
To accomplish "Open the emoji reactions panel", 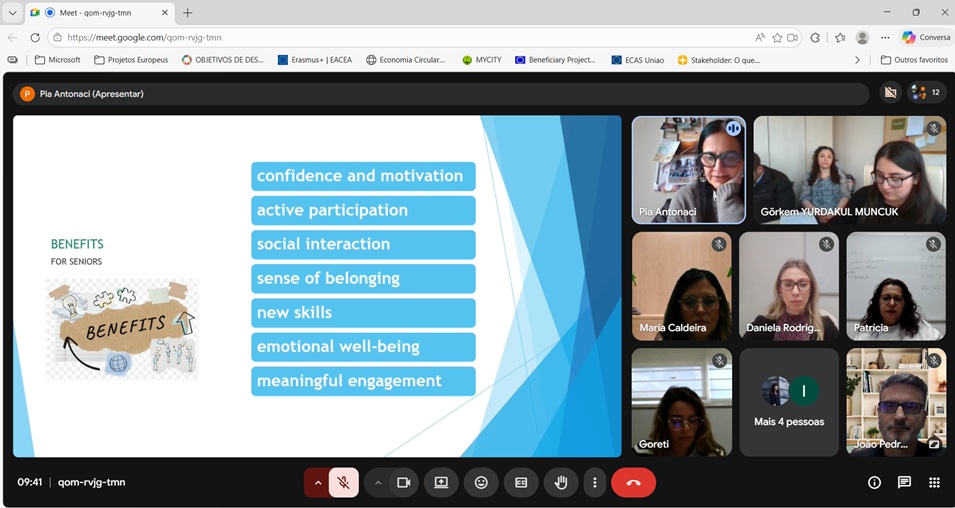I will pos(481,482).
